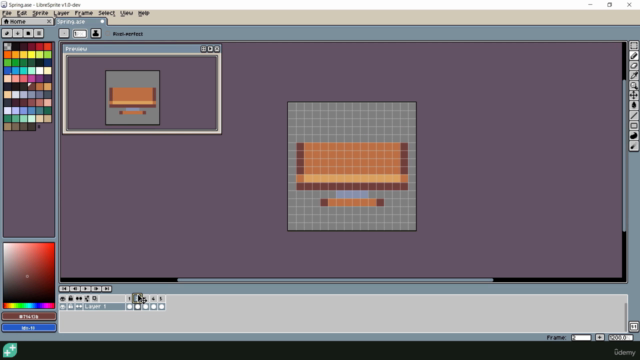Open the Sprite menu
Viewport: 640px width, 360px height.
[x=40, y=13]
